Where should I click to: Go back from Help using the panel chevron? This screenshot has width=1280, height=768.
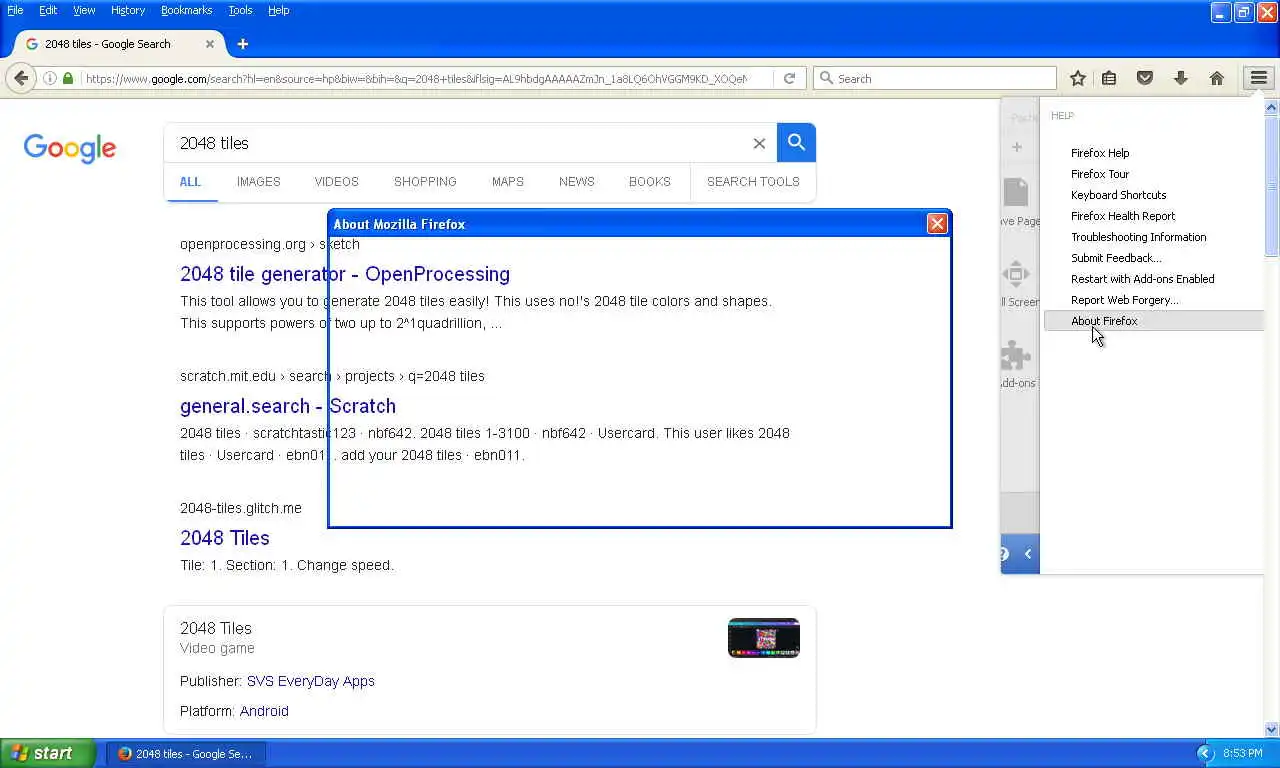point(1027,554)
